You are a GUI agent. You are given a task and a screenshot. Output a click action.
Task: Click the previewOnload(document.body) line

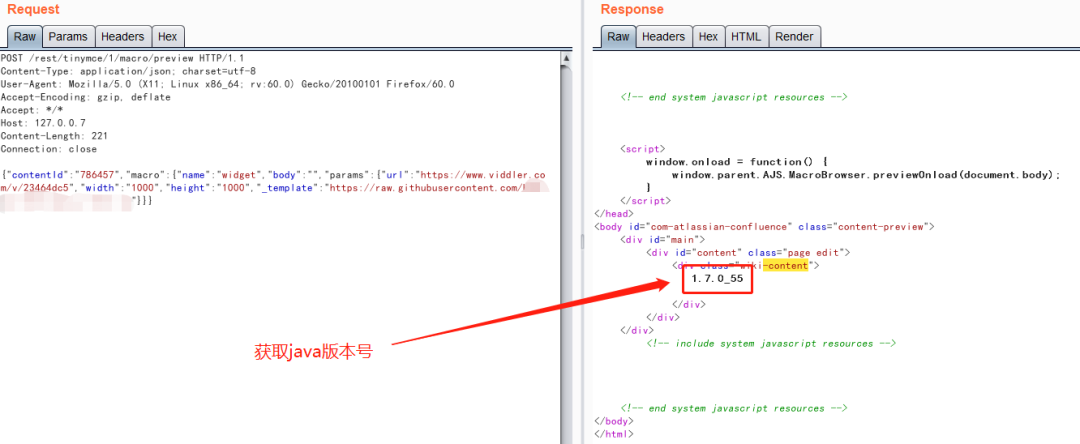pos(866,175)
